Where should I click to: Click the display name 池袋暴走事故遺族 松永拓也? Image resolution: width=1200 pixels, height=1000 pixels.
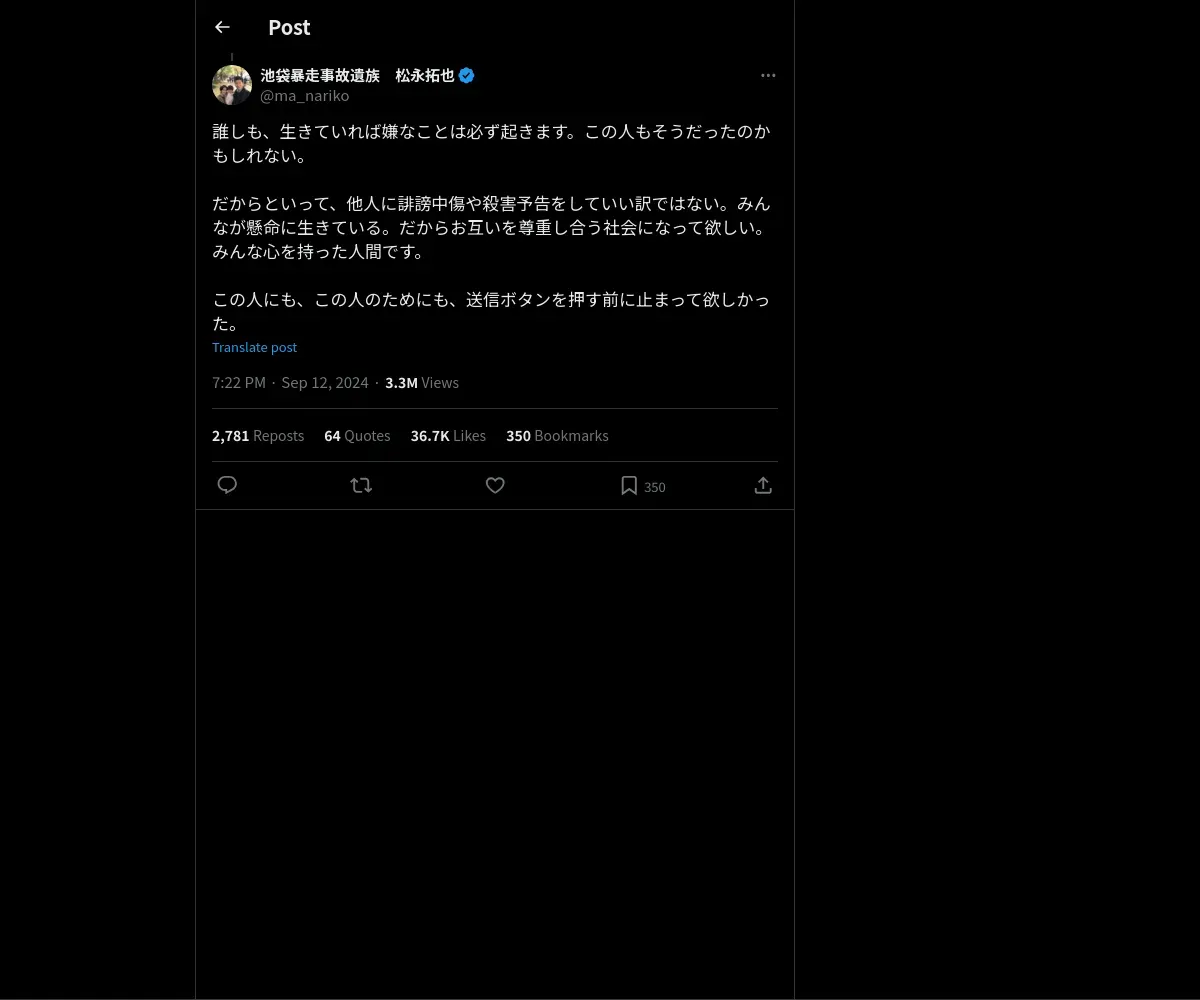358,75
